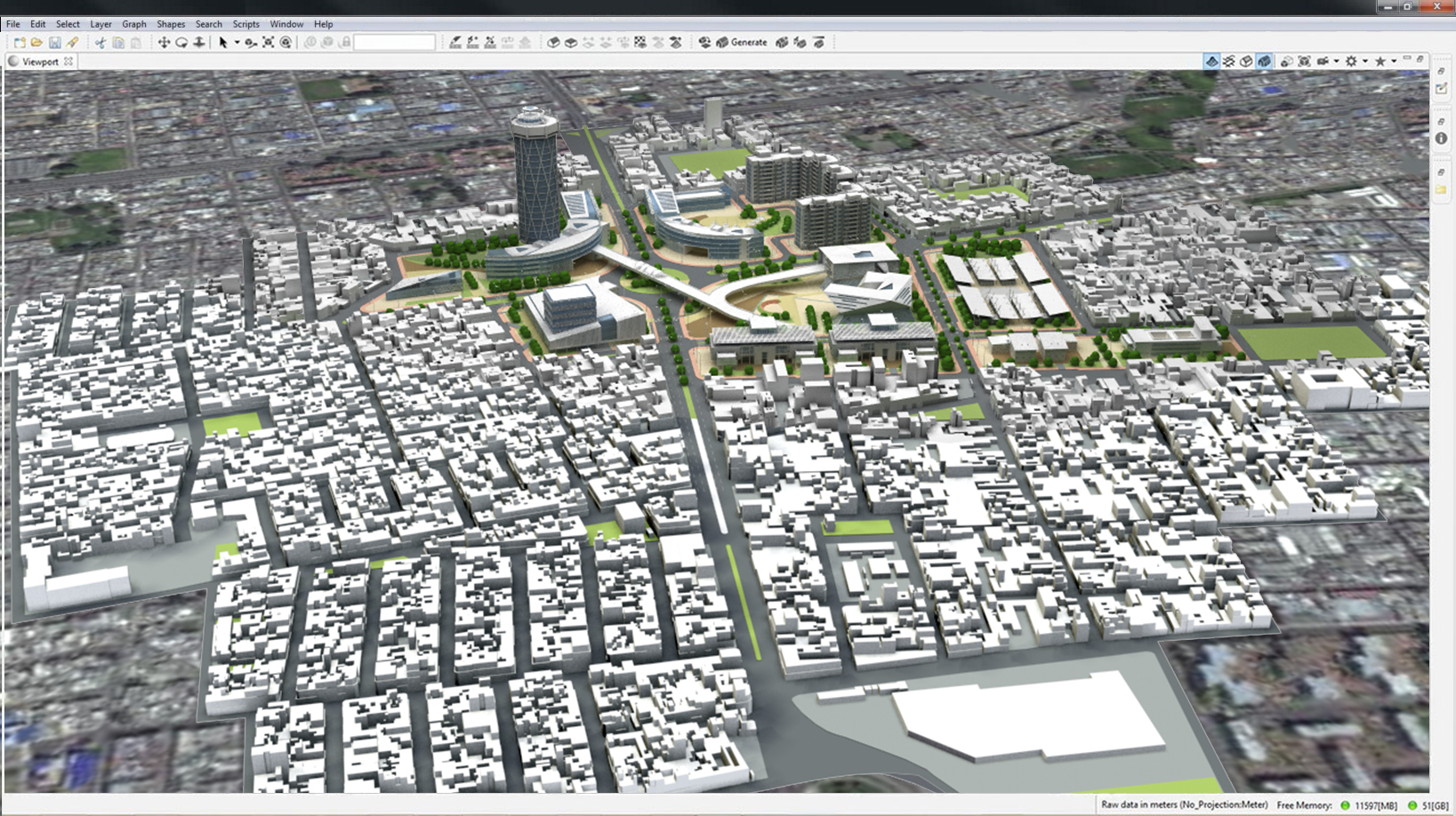Open the CGA editor pencil icon on sidebar
This screenshot has height=816, width=1456.
click(x=1441, y=88)
